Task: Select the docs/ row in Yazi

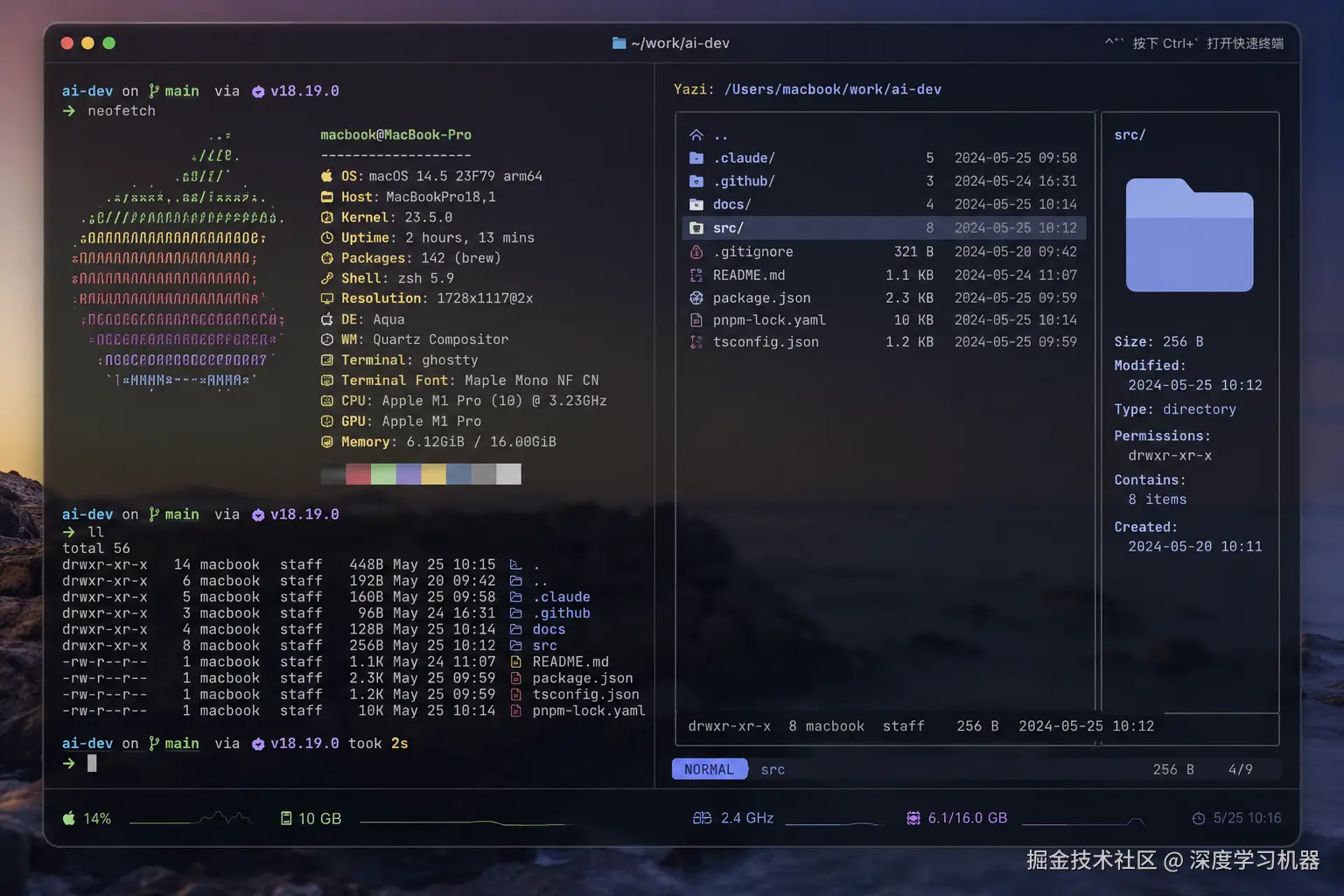Action: tap(884, 205)
